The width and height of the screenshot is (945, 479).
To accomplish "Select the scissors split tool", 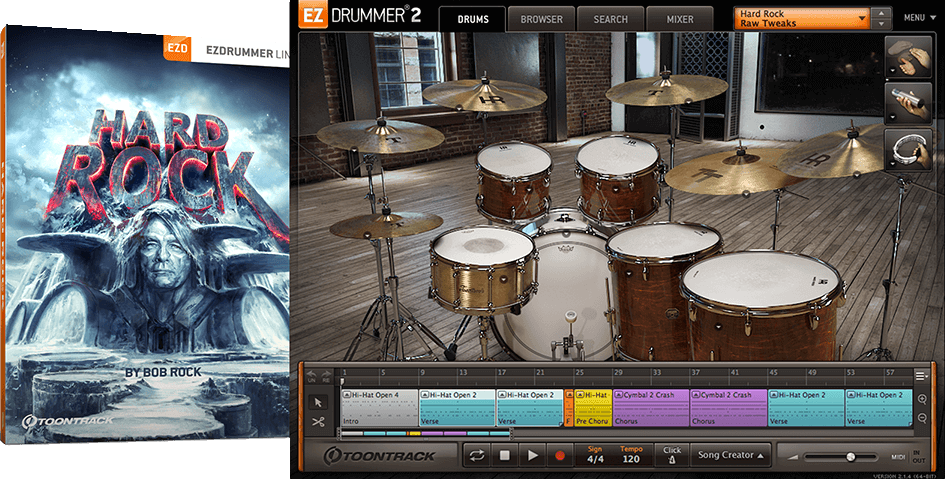I will 319,422.
